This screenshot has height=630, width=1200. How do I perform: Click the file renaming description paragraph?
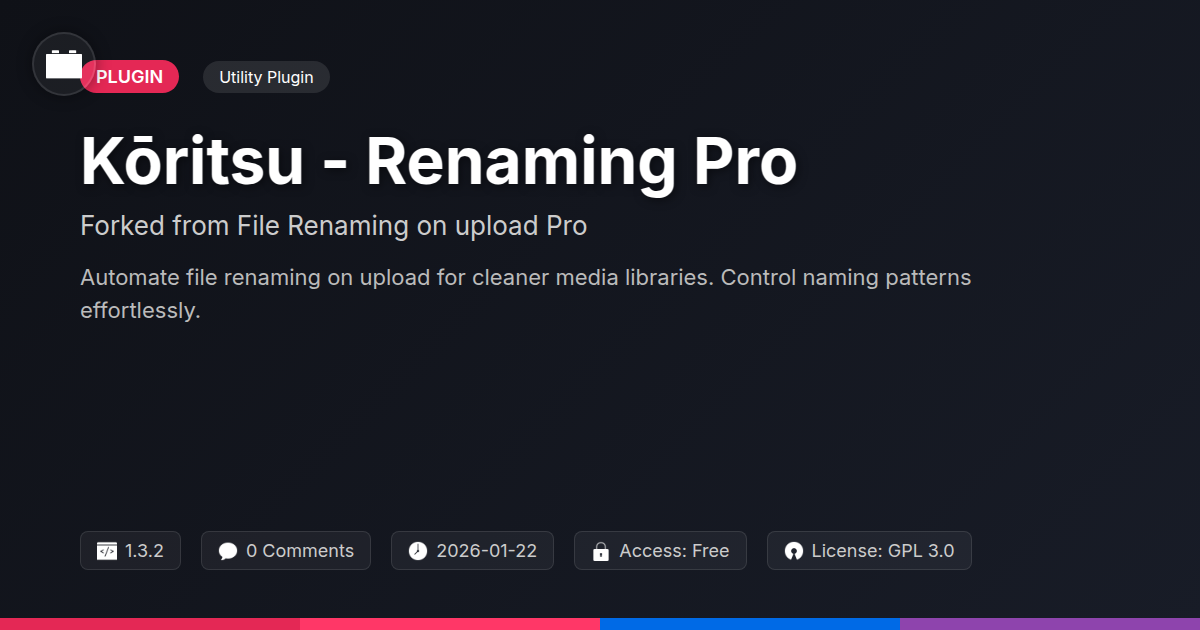(x=526, y=294)
